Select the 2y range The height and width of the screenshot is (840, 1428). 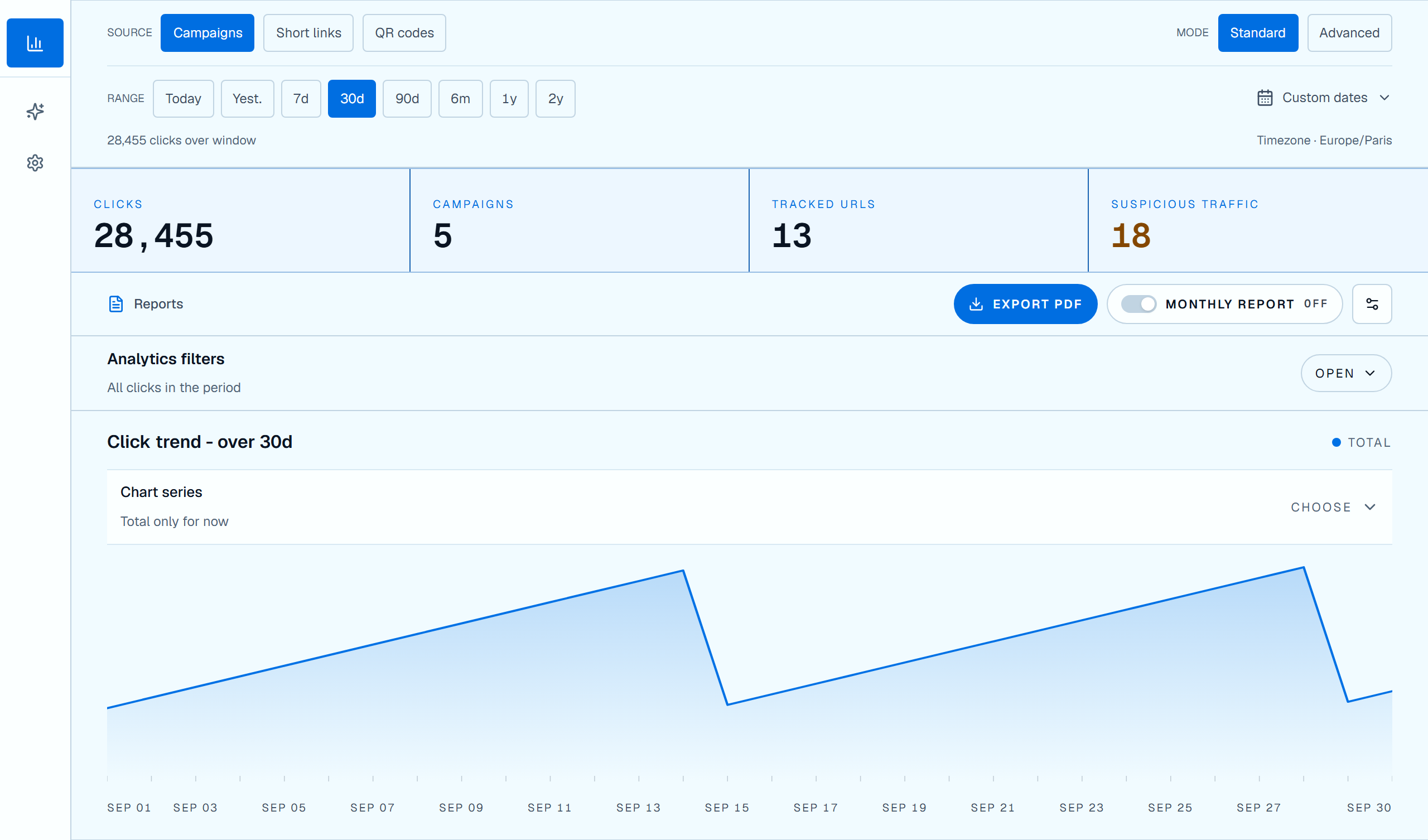coord(556,99)
